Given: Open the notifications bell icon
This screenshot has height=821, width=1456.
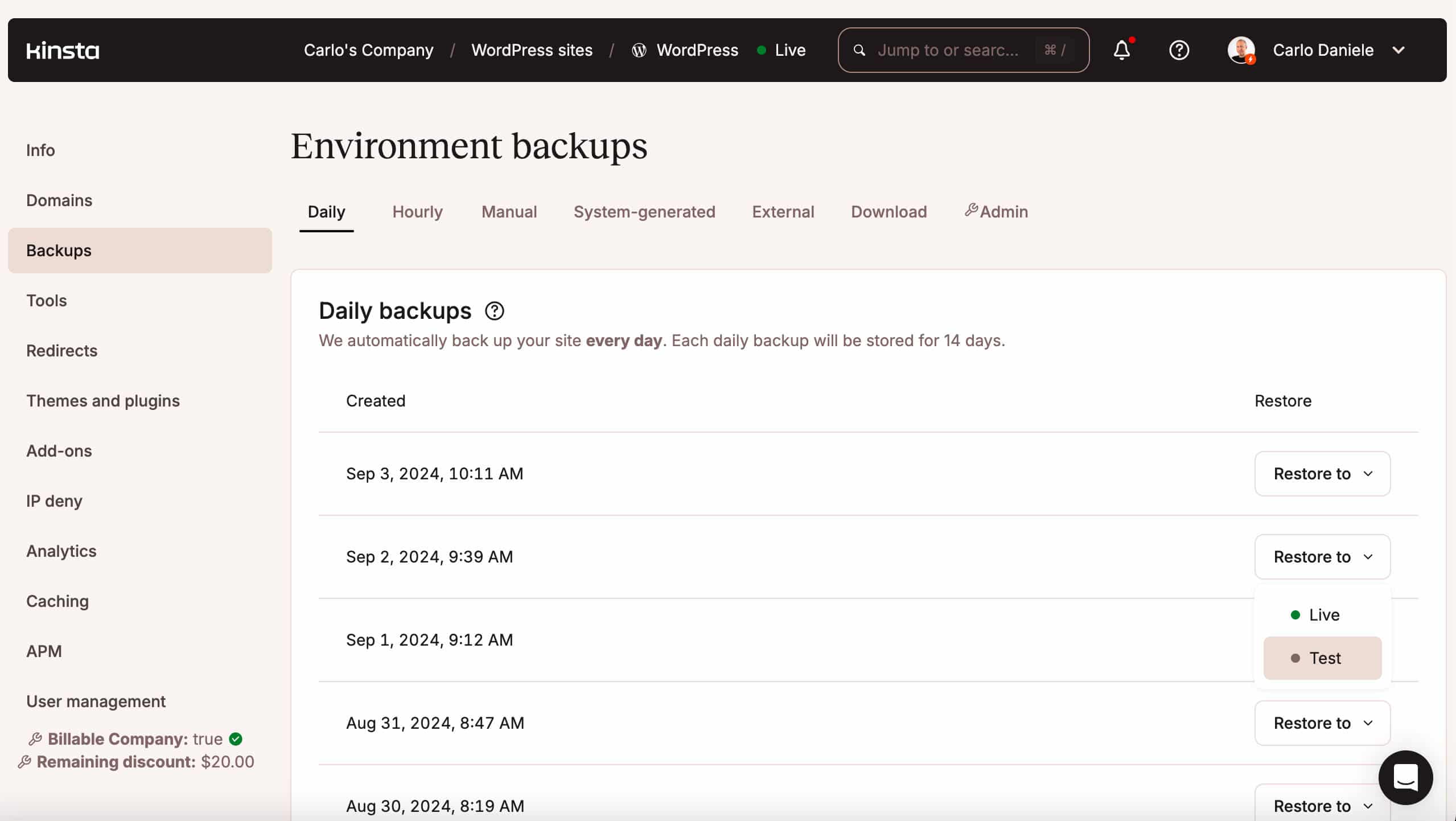Looking at the screenshot, I should point(1122,50).
